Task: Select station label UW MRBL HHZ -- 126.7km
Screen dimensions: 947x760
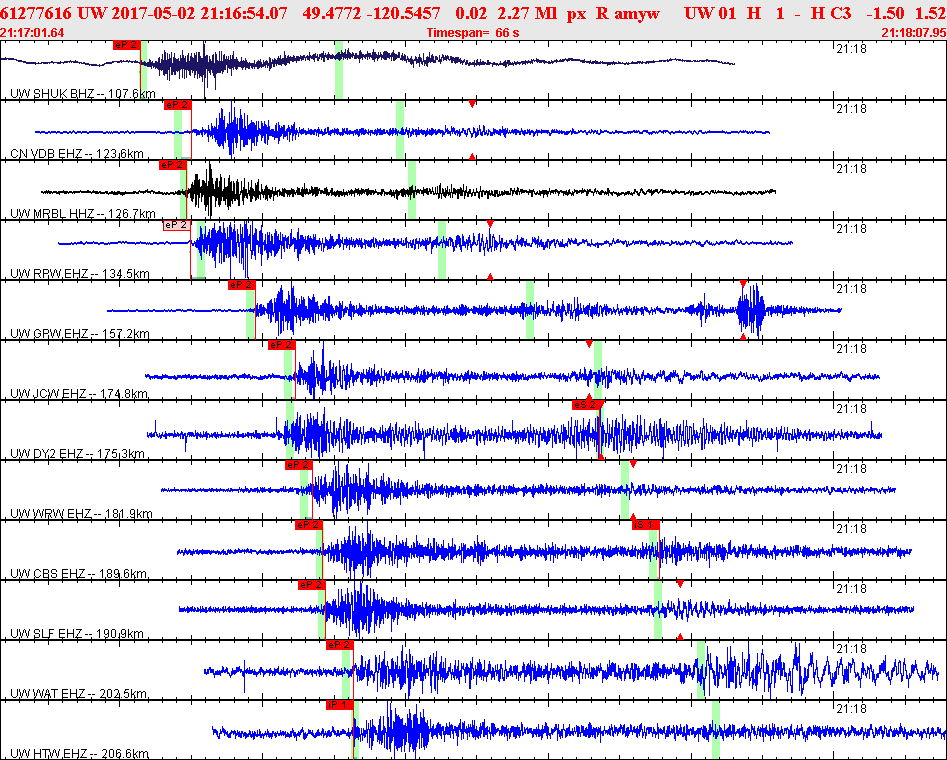Action: tap(83, 213)
